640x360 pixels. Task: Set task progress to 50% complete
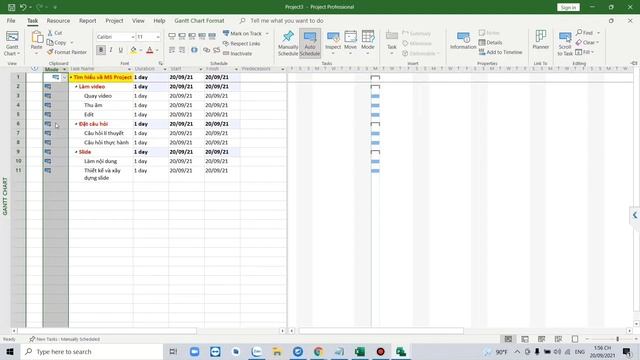[x=192, y=36]
